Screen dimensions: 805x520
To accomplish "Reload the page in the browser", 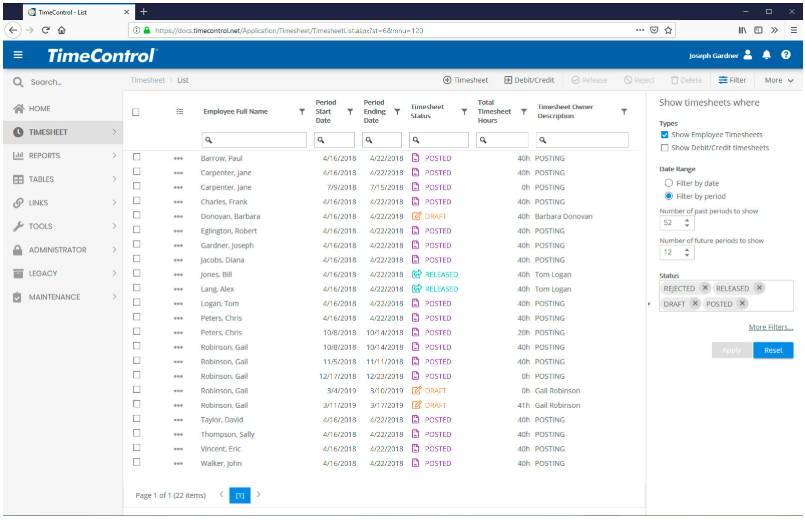I will [46, 30].
